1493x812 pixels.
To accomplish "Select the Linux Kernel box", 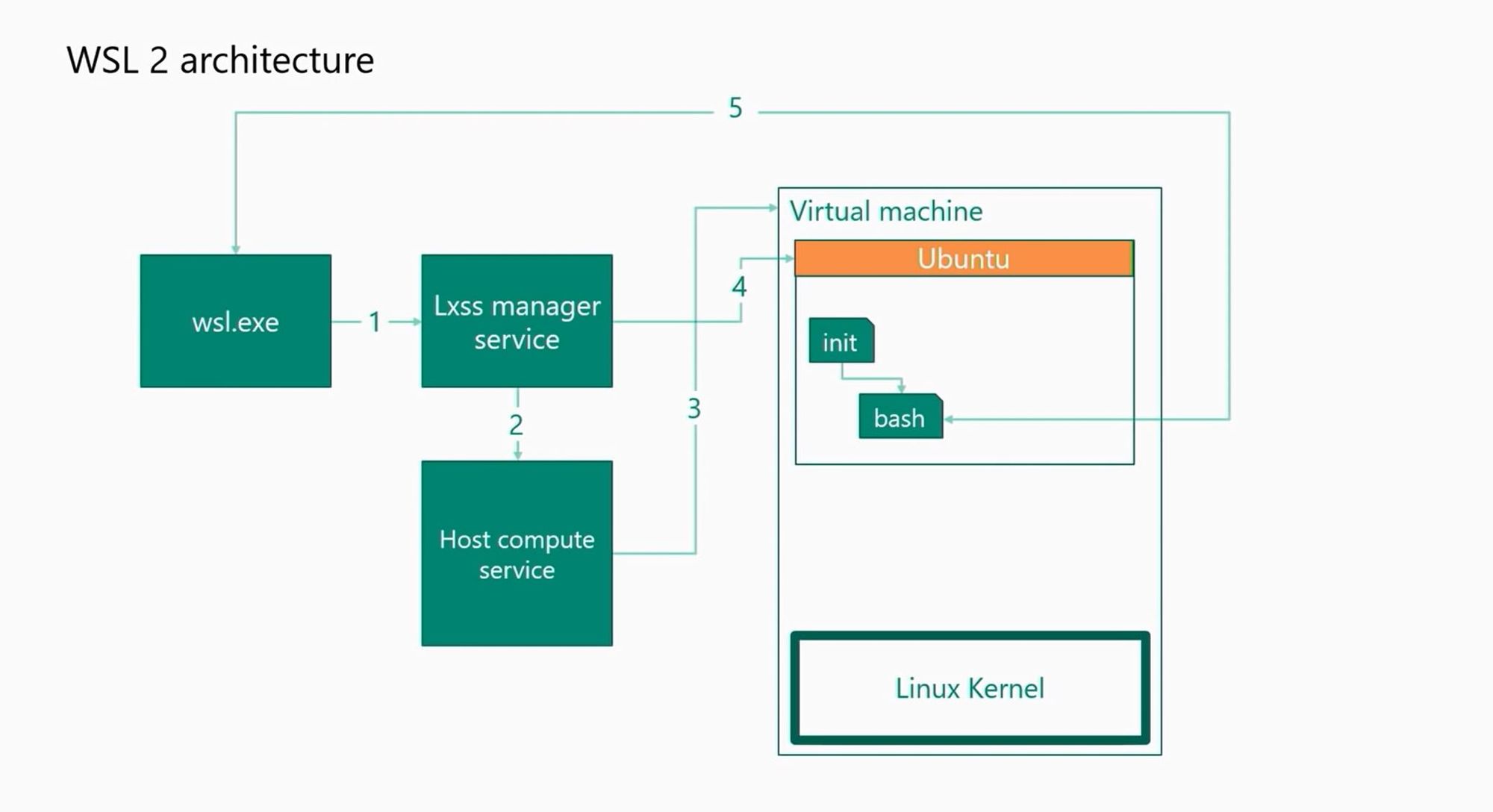I will [x=970, y=687].
